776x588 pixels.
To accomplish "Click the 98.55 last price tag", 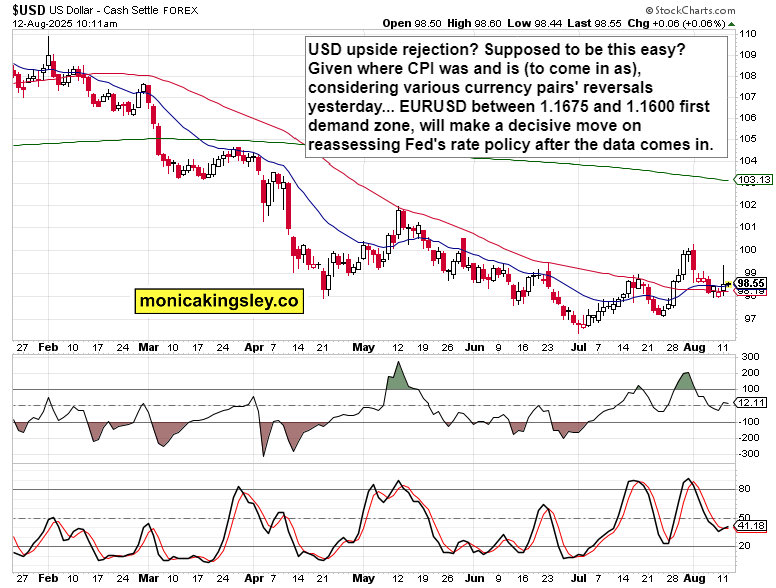I will tap(750, 283).
